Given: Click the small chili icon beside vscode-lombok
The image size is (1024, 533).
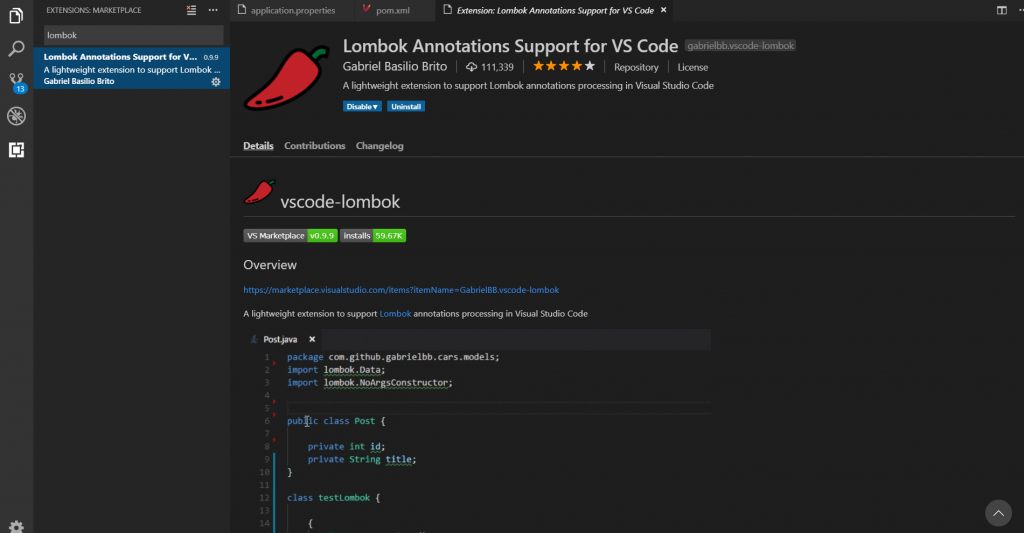Looking at the screenshot, I should tap(259, 192).
